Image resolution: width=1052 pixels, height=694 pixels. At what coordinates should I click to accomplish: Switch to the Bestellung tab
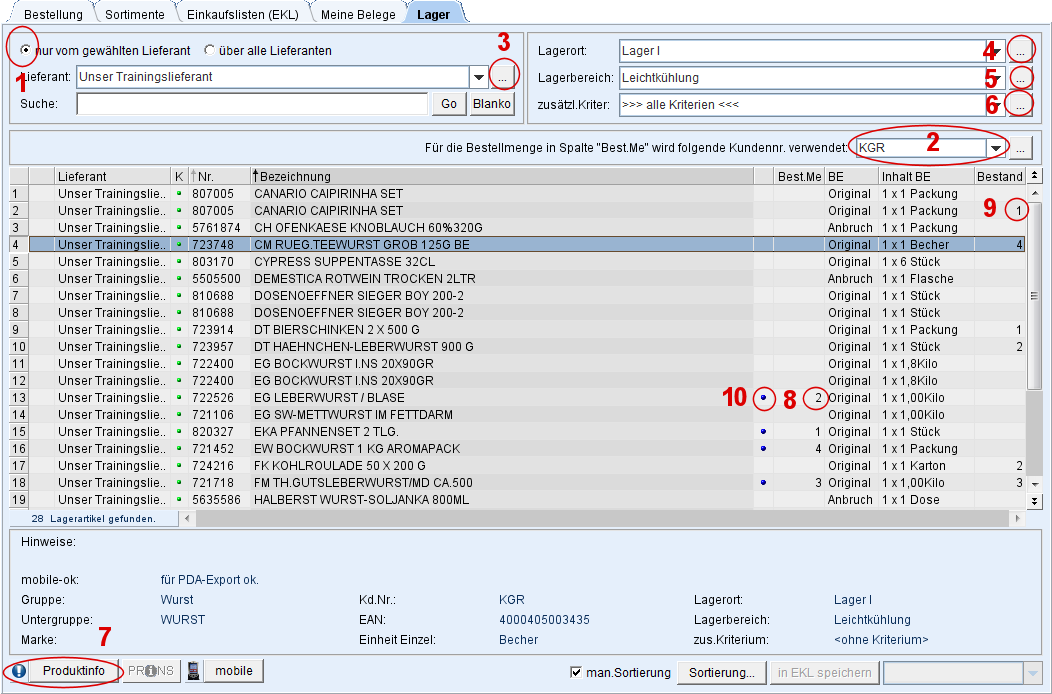click(x=53, y=15)
